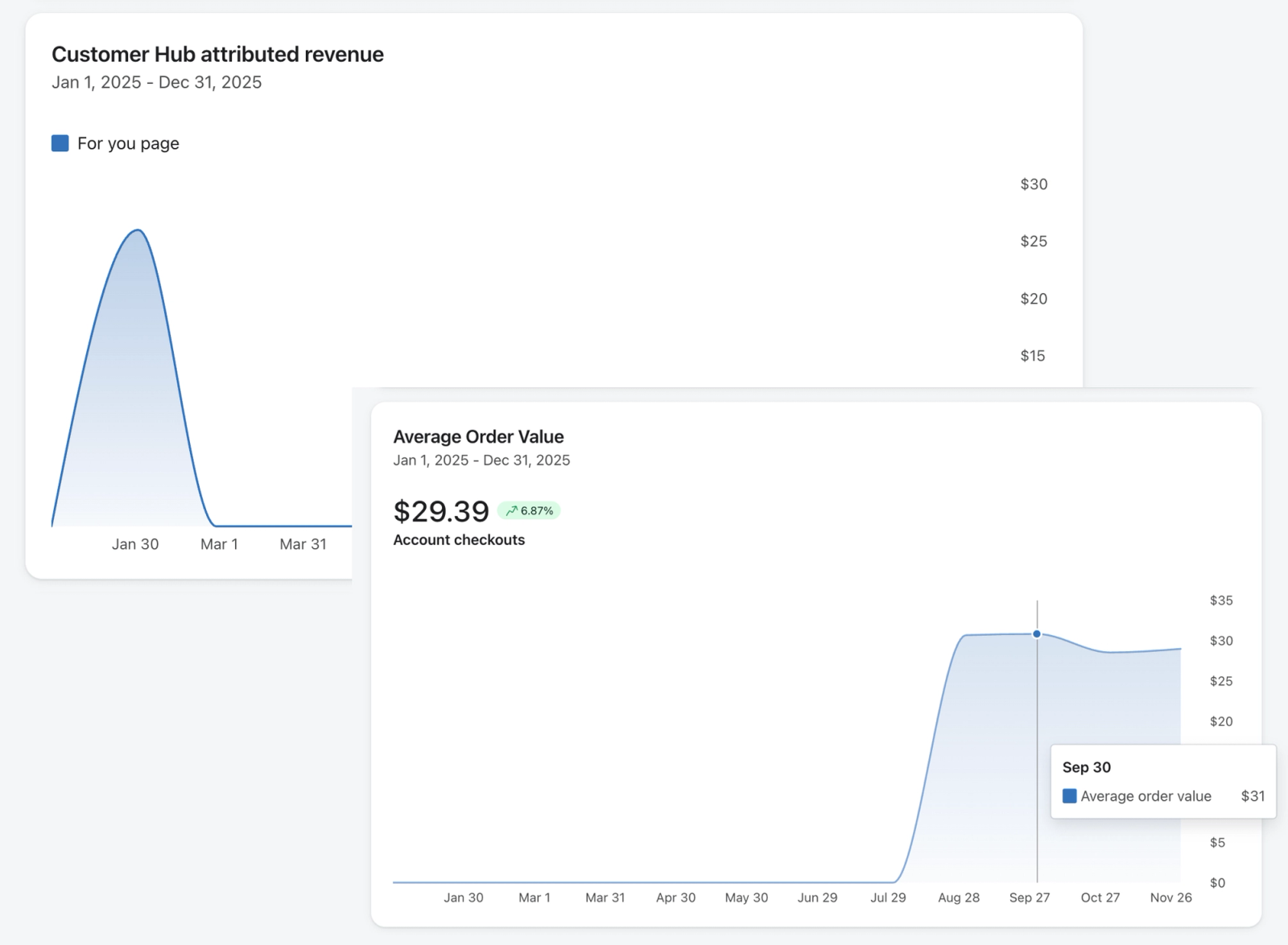Click the $31 value in the tooltip
Viewport: 1288px width, 945px height.
click(1253, 796)
